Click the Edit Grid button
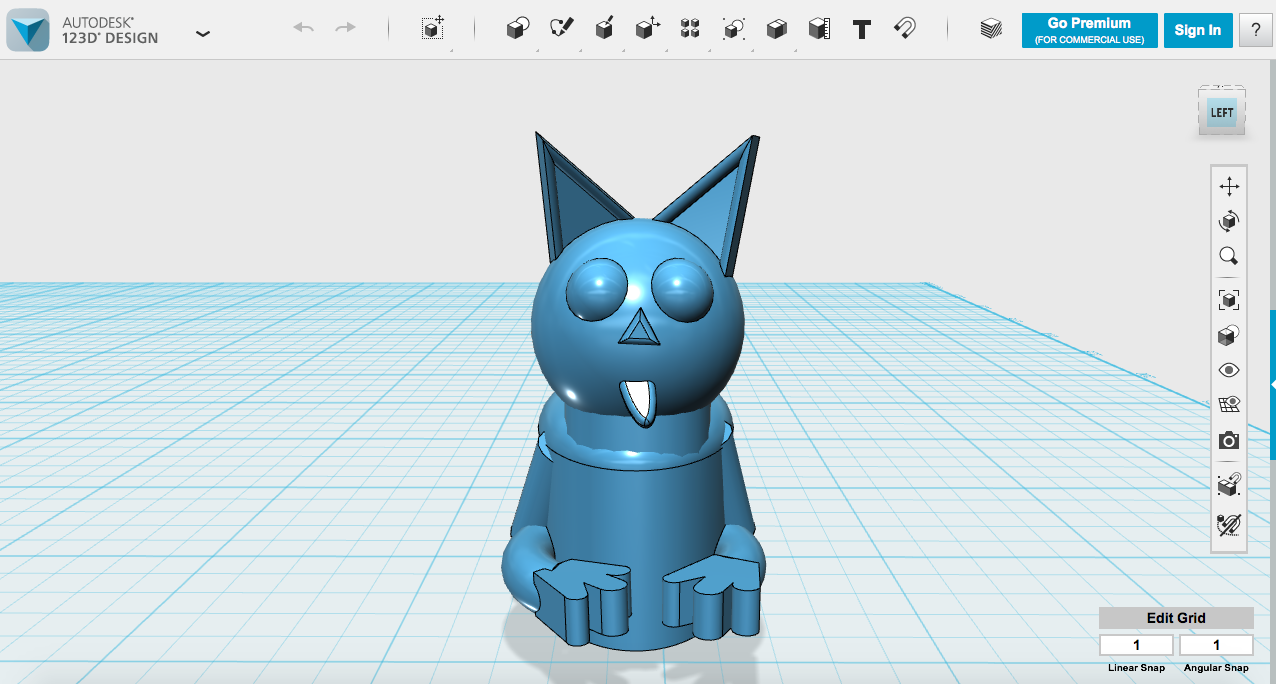 (x=1176, y=618)
